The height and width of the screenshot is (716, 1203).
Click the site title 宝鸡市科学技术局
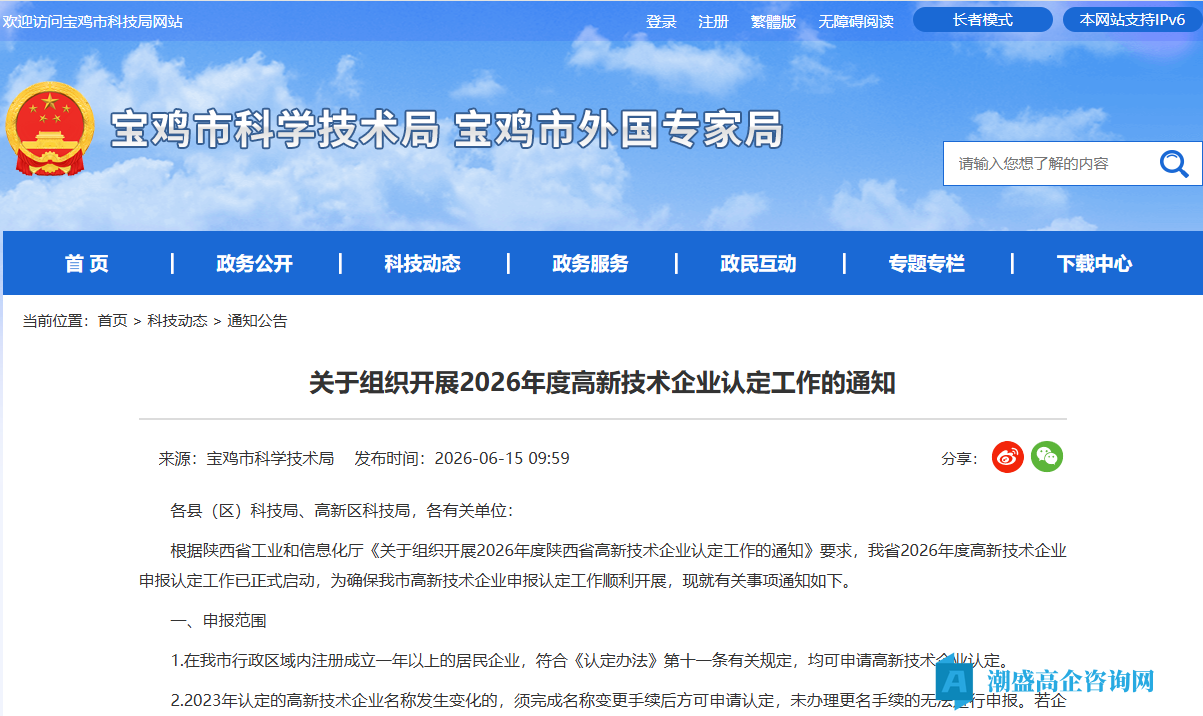point(275,131)
